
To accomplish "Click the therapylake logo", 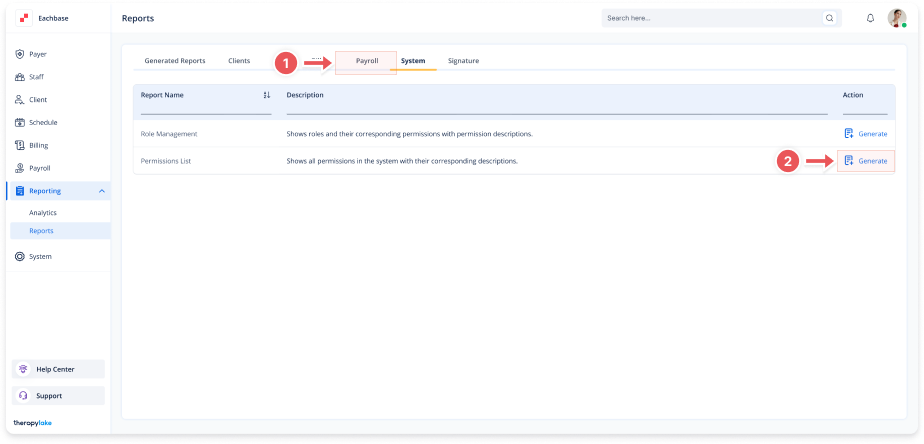I will (x=32, y=423).
